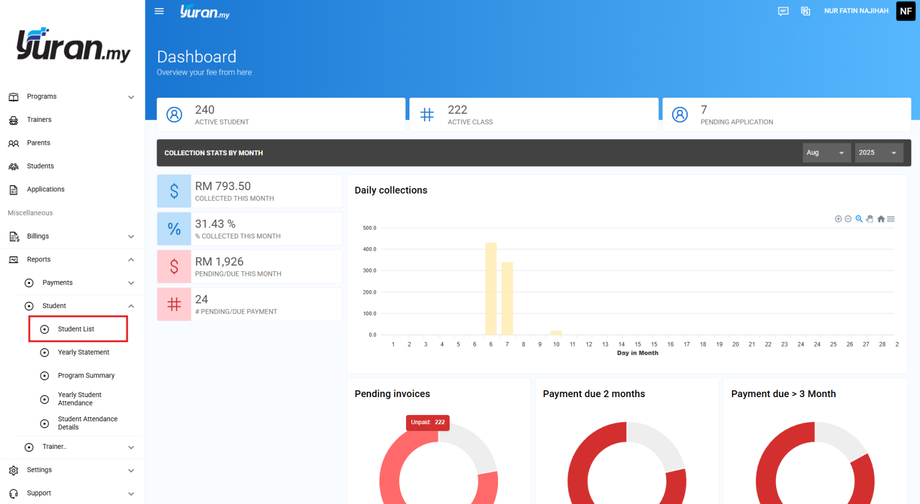The height and width of the screenshot is (504, 920).
Task: Click the chart zoom out icon
Action: (x=848, y=219)
